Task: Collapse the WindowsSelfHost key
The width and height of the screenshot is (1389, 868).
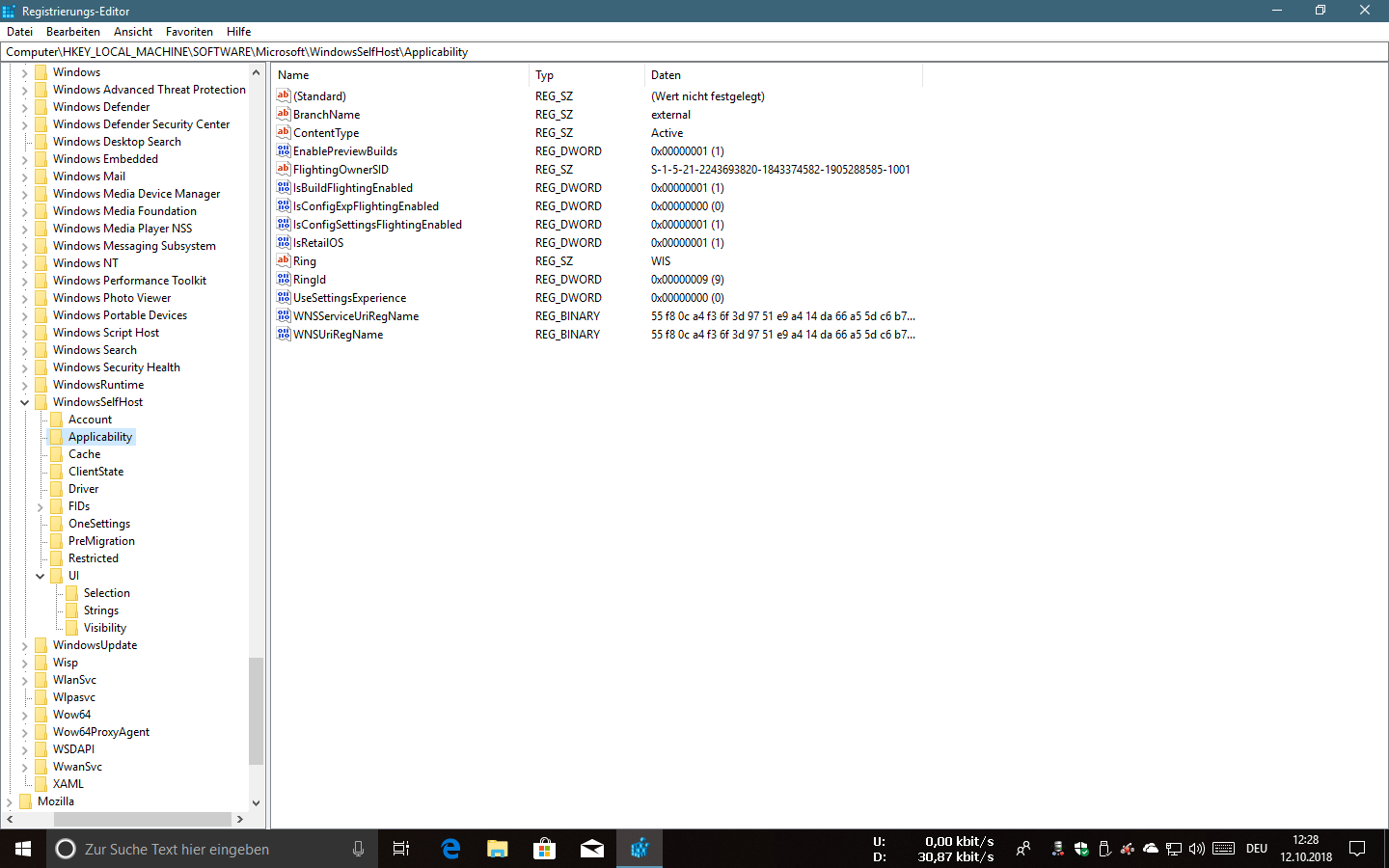Action: click(24, 402)
